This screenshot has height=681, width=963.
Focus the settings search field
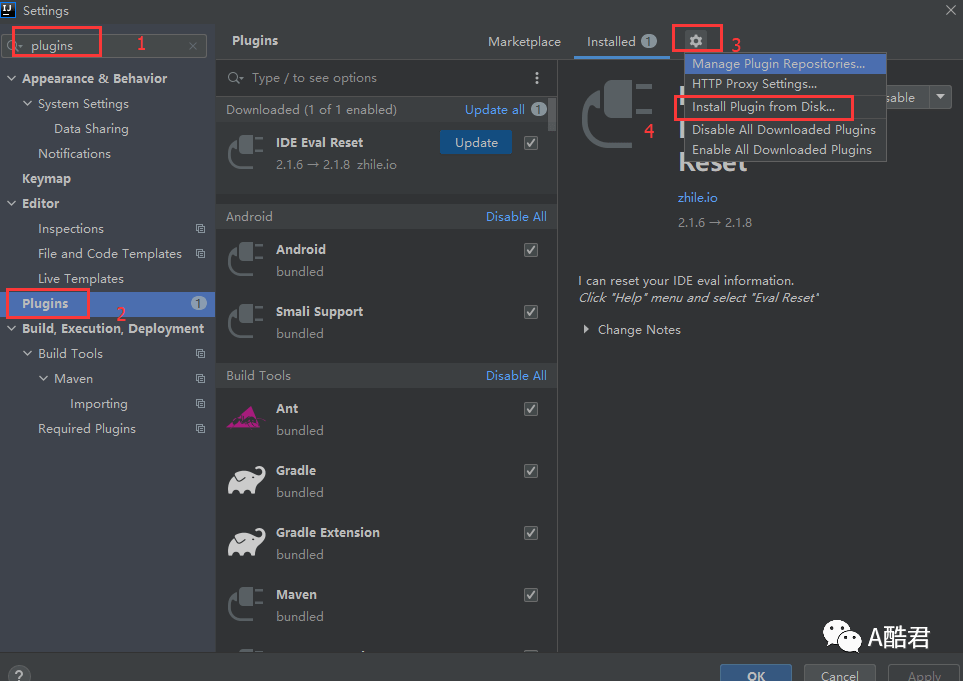click(x=104, y=46)
